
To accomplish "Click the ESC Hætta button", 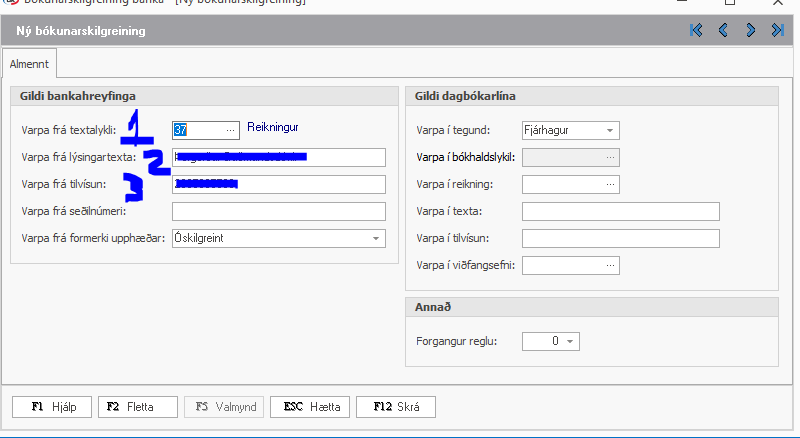I will pyautogui.click(x=310, y=407).
